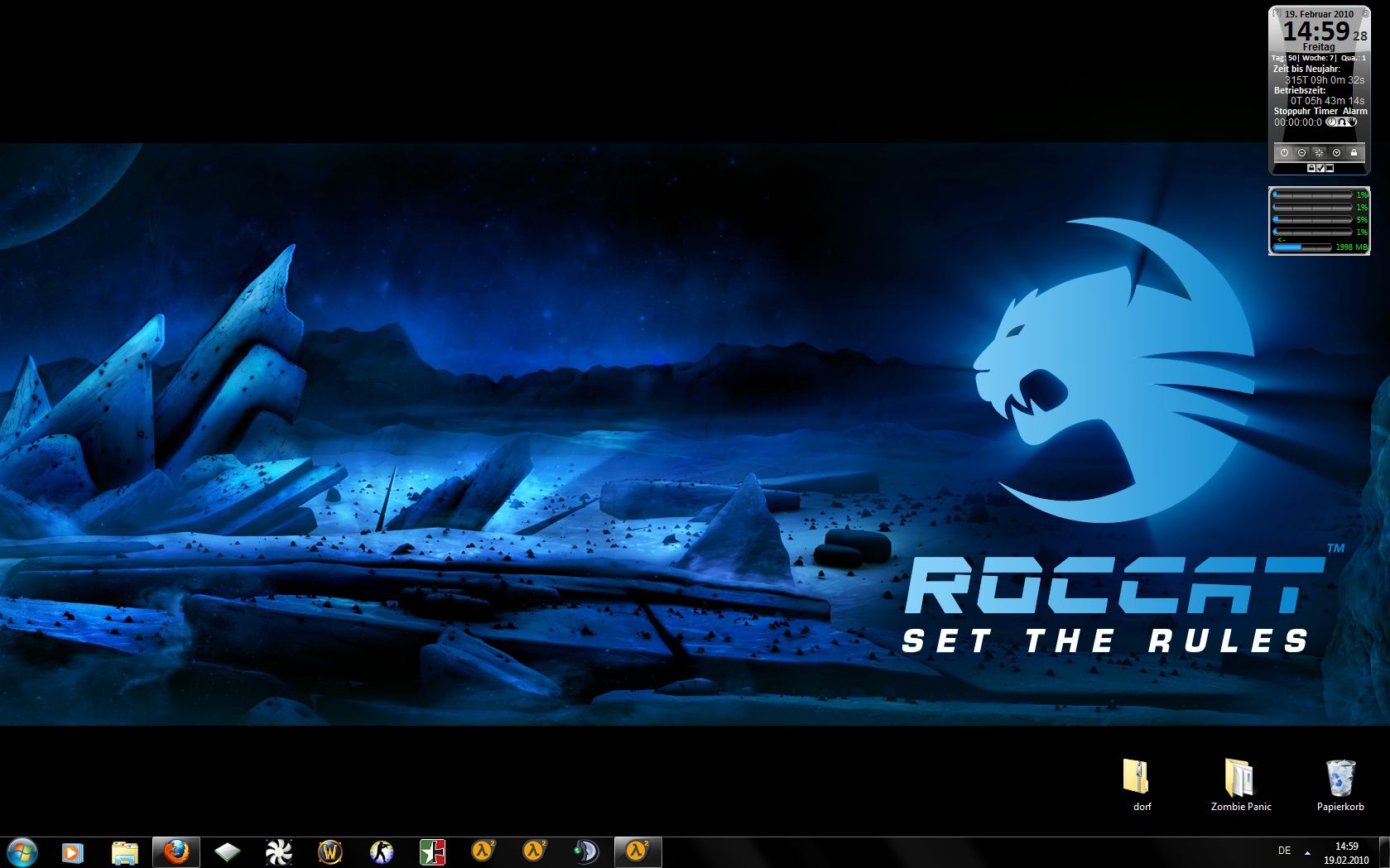Open TeamSpeak from the taskbar
This screenshot has height=868, width=1390.
pyautogui.click(x=586, y=851)
